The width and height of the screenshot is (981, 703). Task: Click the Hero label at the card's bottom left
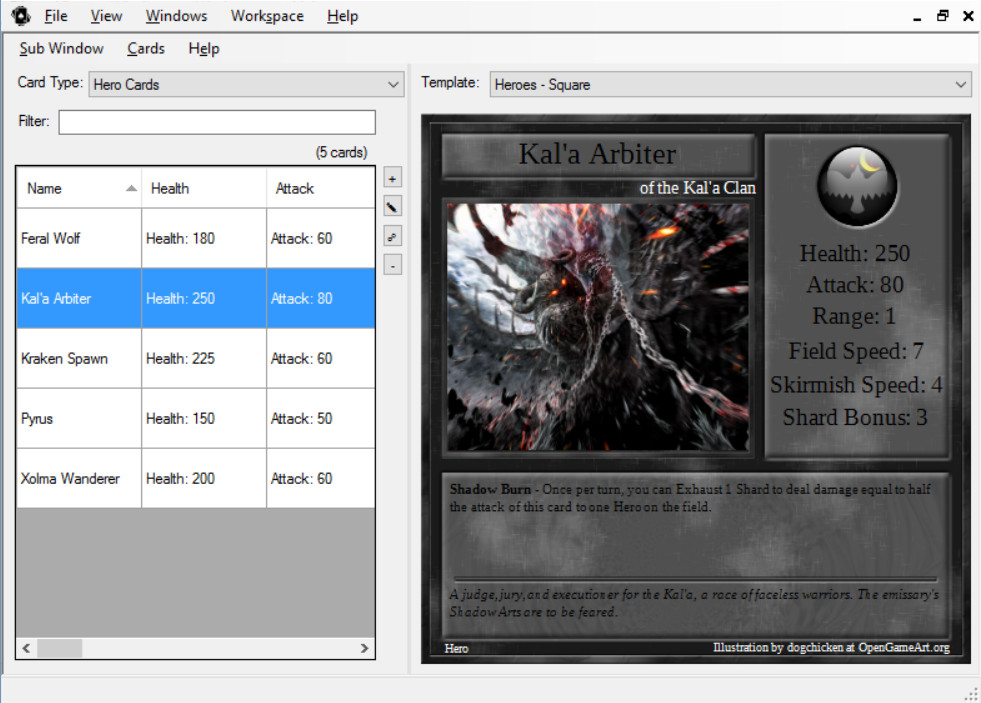456,649
